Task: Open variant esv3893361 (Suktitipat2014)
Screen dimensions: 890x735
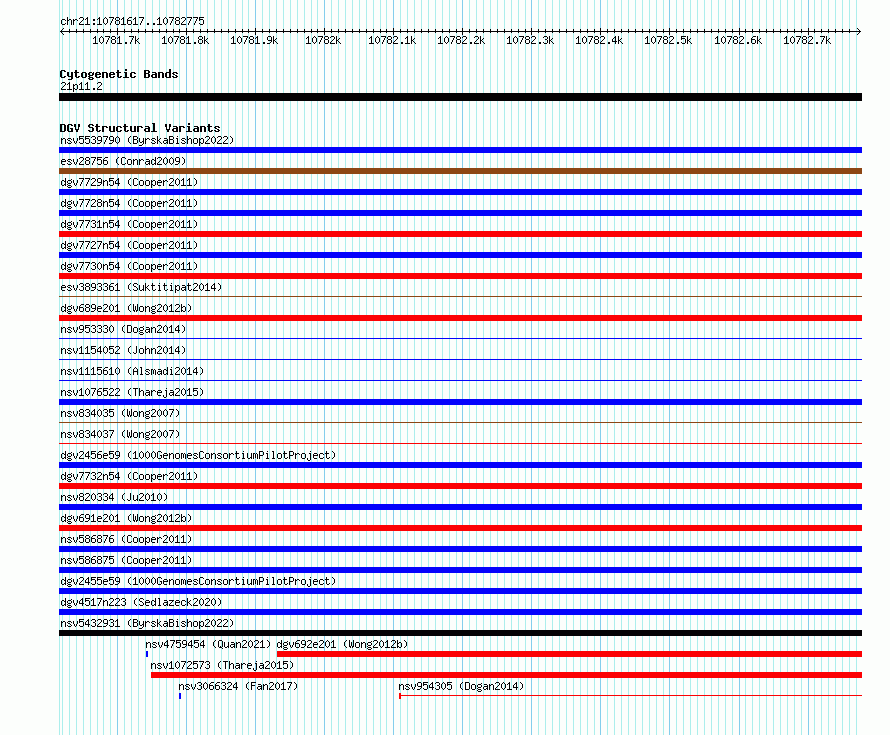Action: coord(141,287)
